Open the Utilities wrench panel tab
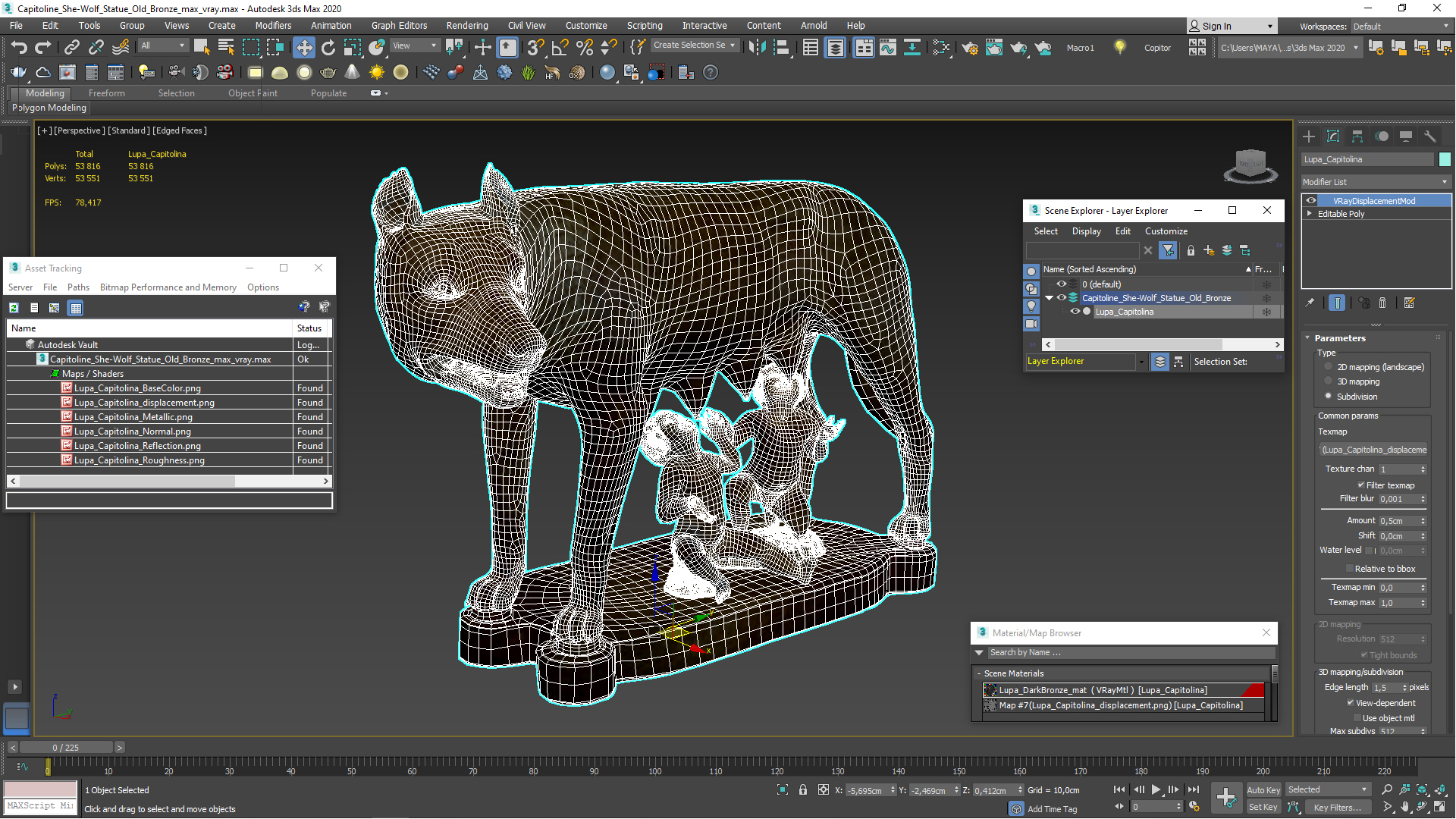The height and width of the screenshot is (819, 1456). coord(1430,136)
